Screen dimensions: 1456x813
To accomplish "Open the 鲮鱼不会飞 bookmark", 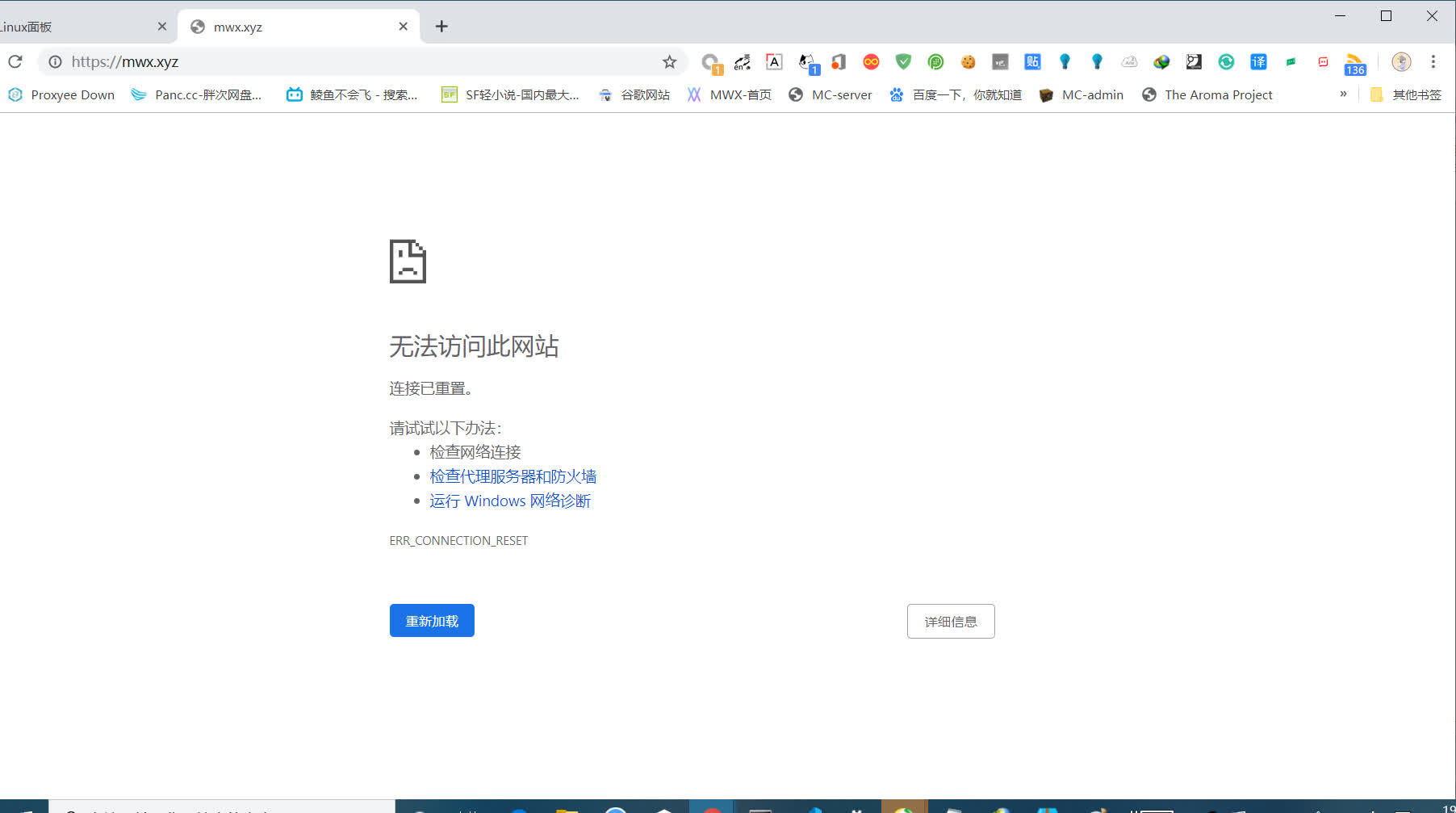I will (353, 94).
